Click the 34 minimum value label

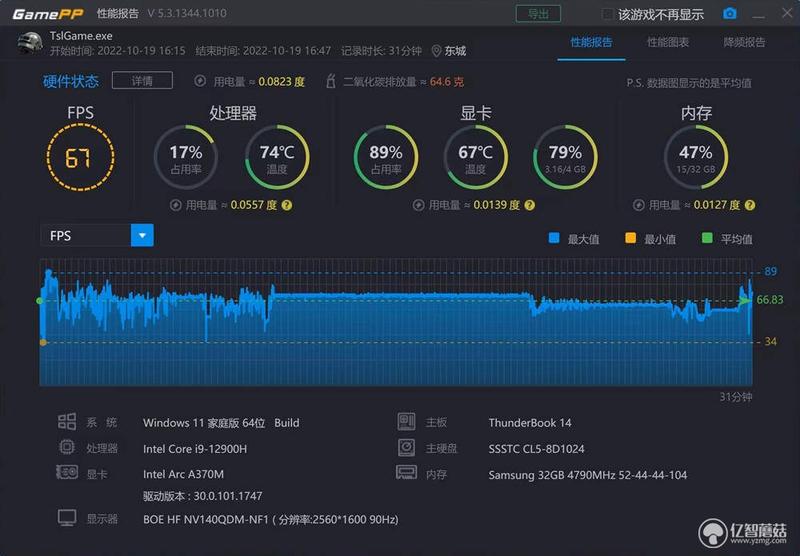tap(770, 342)
